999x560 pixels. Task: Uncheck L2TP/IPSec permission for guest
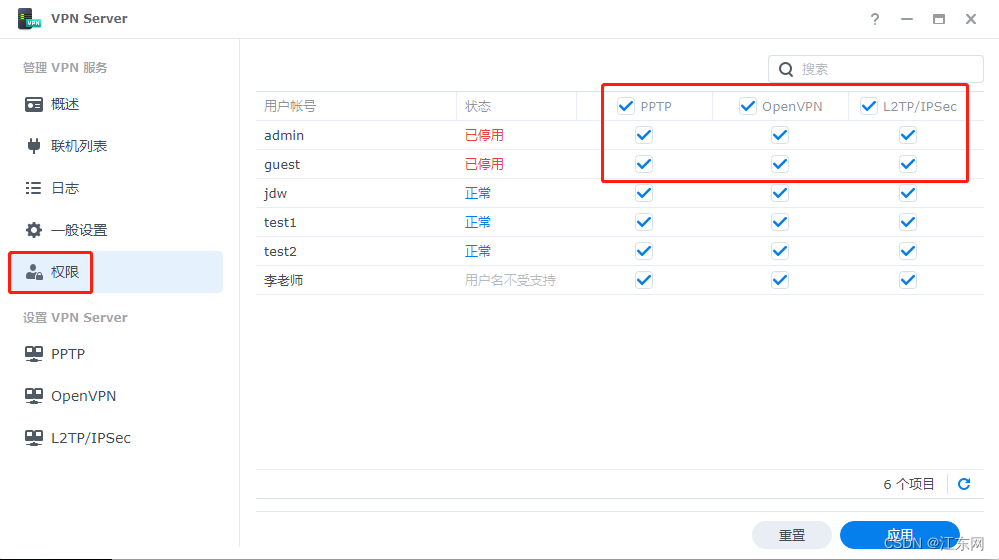coord(908,164)
